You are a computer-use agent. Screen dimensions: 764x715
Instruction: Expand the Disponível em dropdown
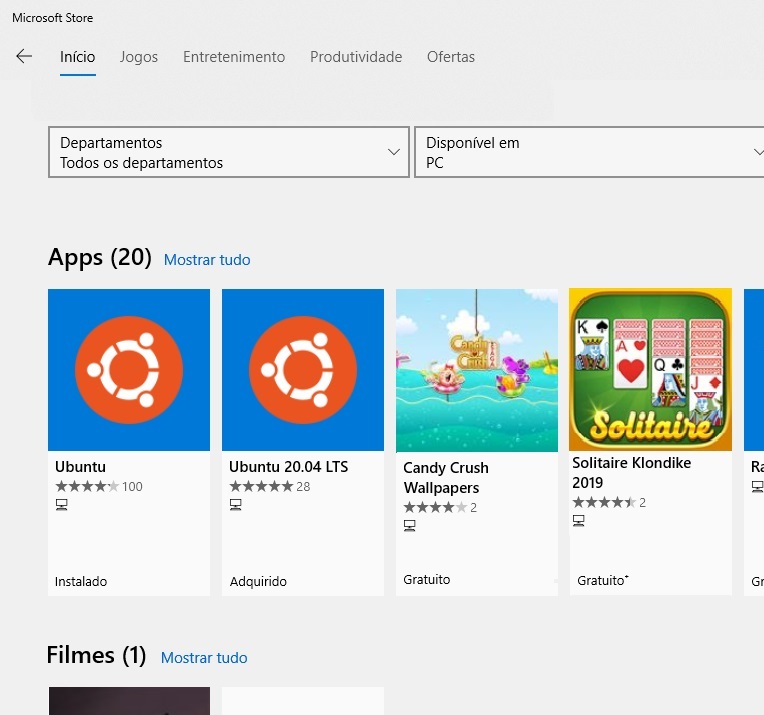tap(590, 152)
